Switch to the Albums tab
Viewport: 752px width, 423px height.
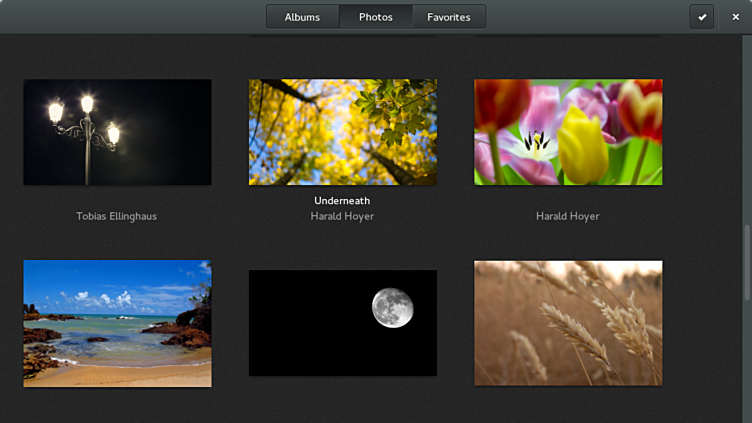tap(302, 17)
